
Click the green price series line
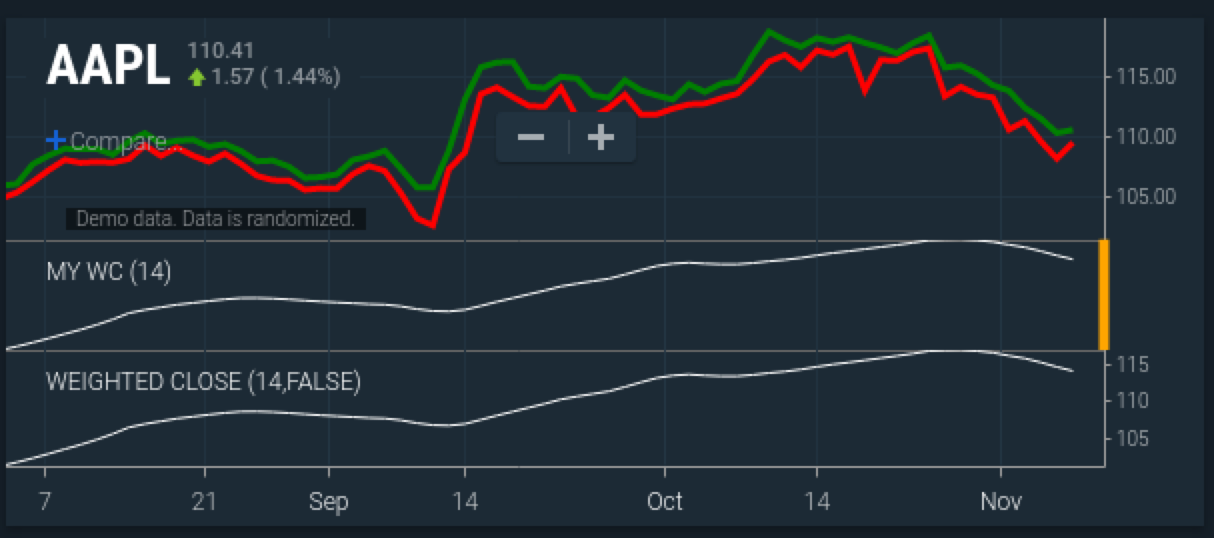770,33
